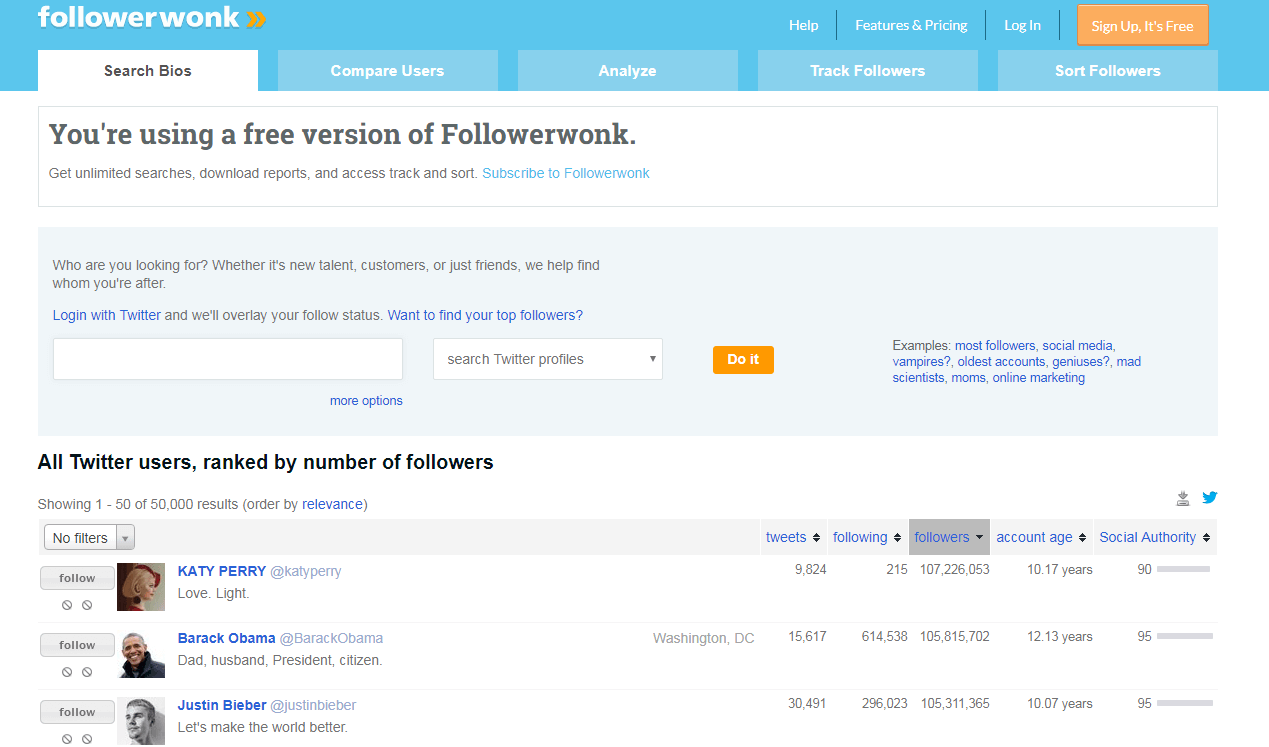Sort by following column

pyautogui.click(x=867, y=537)
